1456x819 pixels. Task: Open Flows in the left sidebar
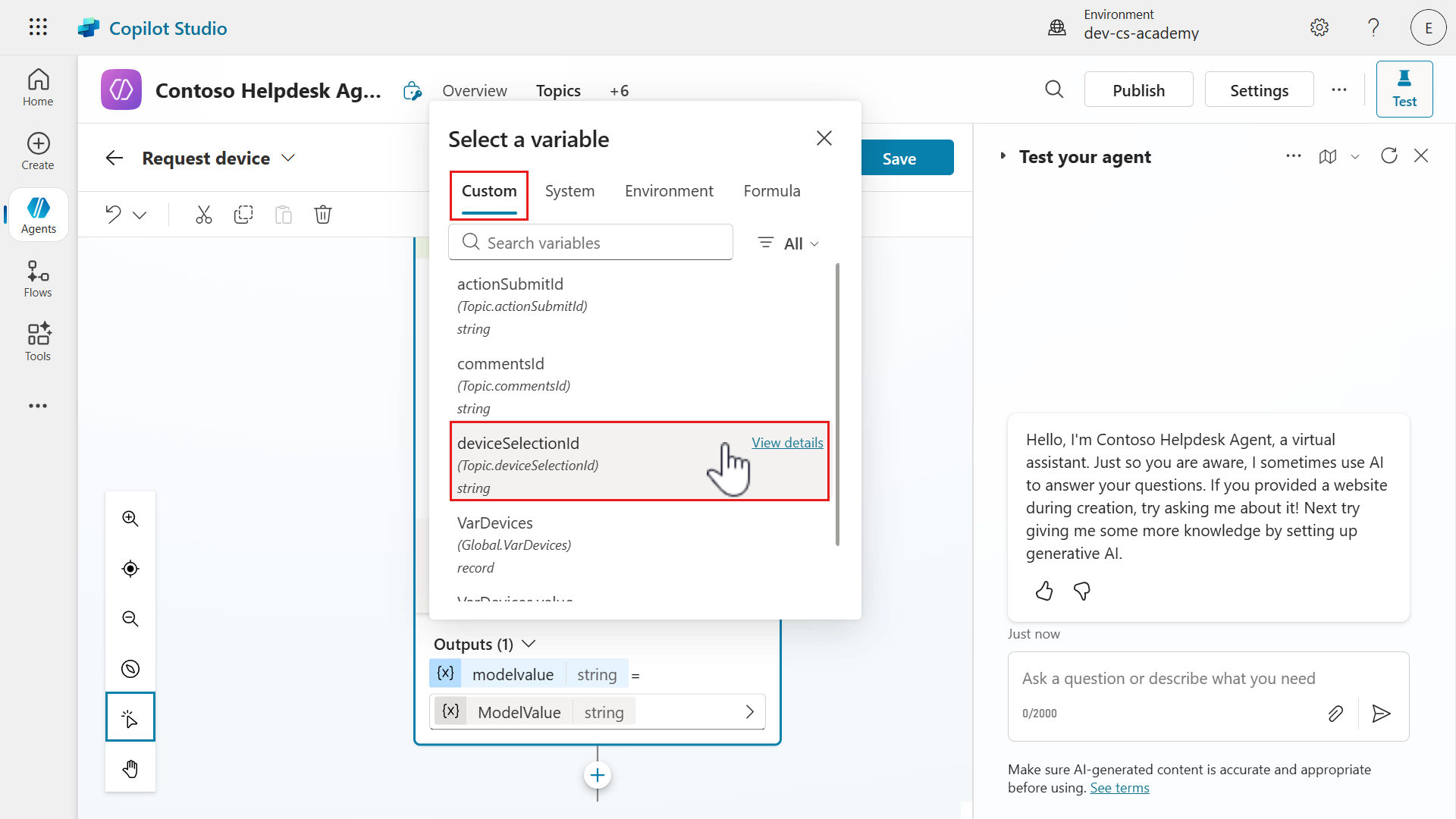38,279
